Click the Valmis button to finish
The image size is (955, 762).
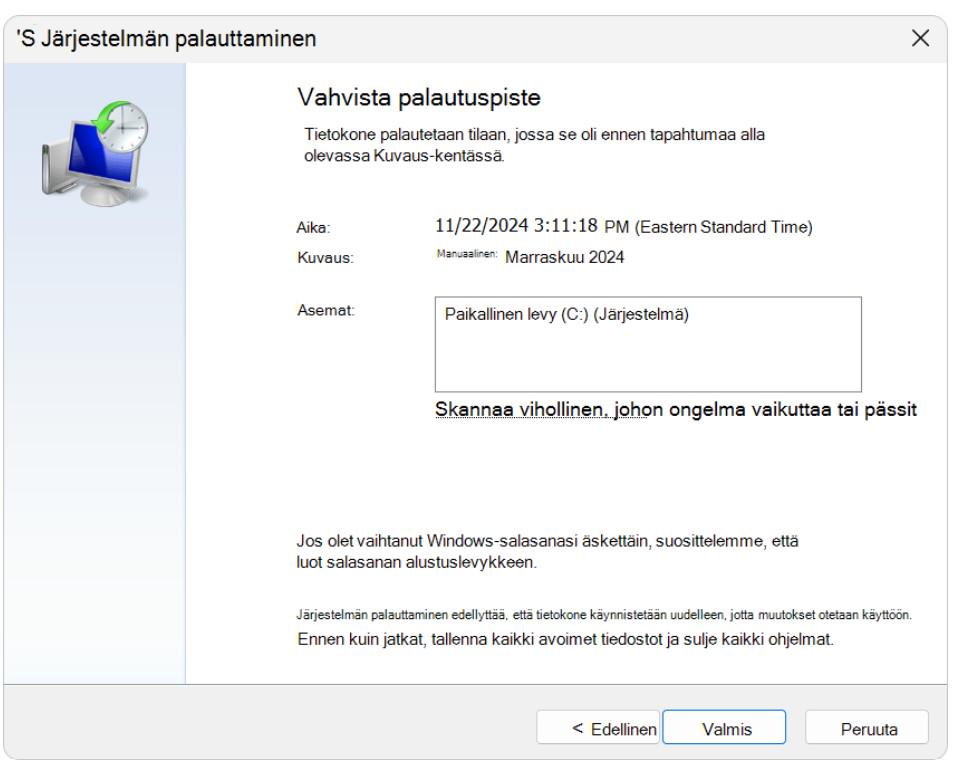click(725, 729)
